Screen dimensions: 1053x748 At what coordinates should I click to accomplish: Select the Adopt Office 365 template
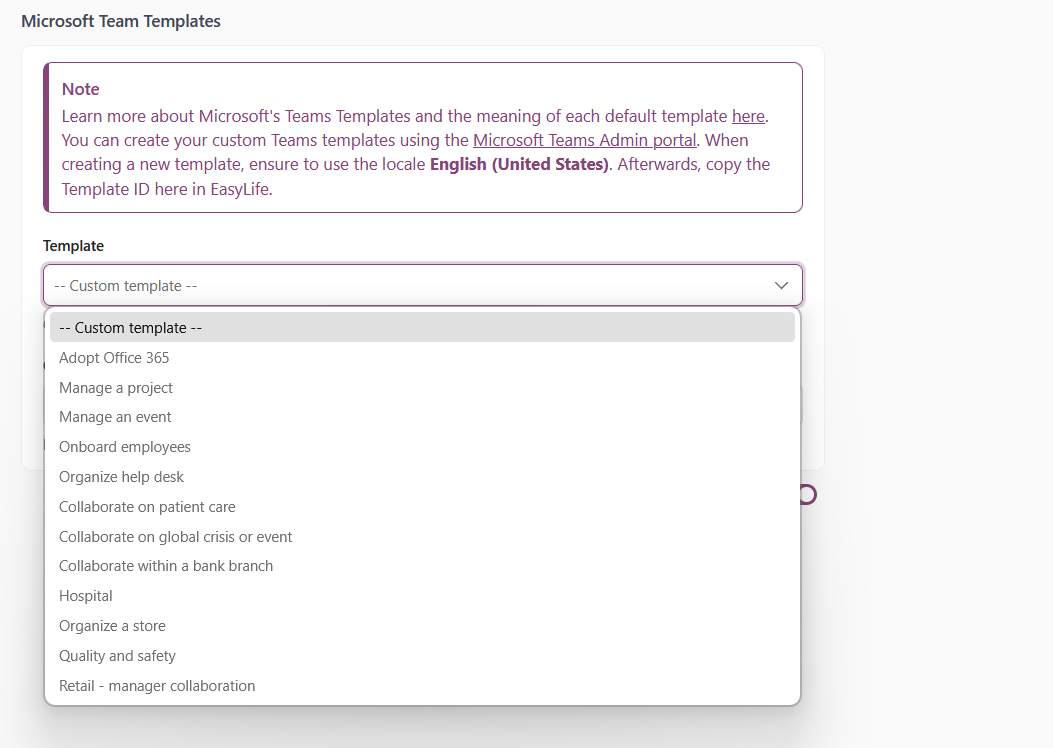point(113,357)
